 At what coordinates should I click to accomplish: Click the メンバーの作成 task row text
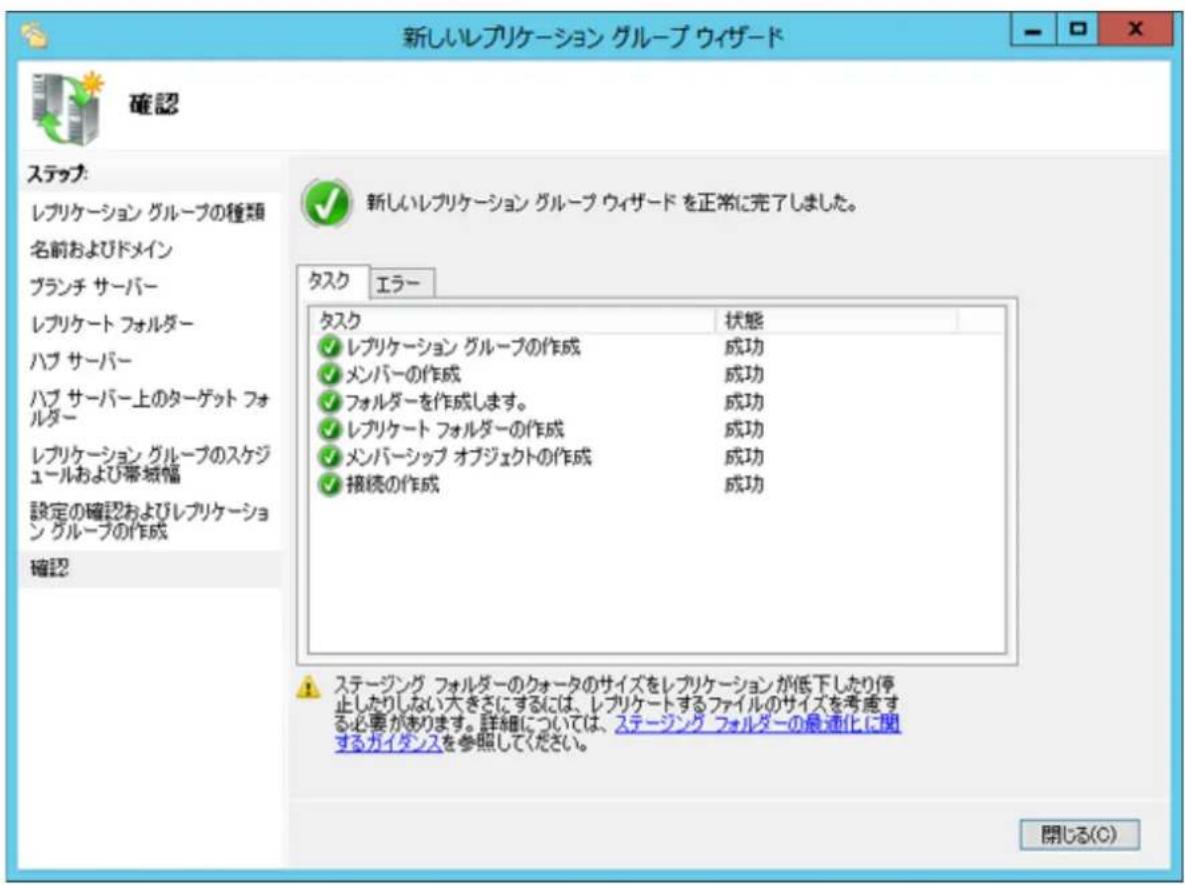(x=403, y=374)
